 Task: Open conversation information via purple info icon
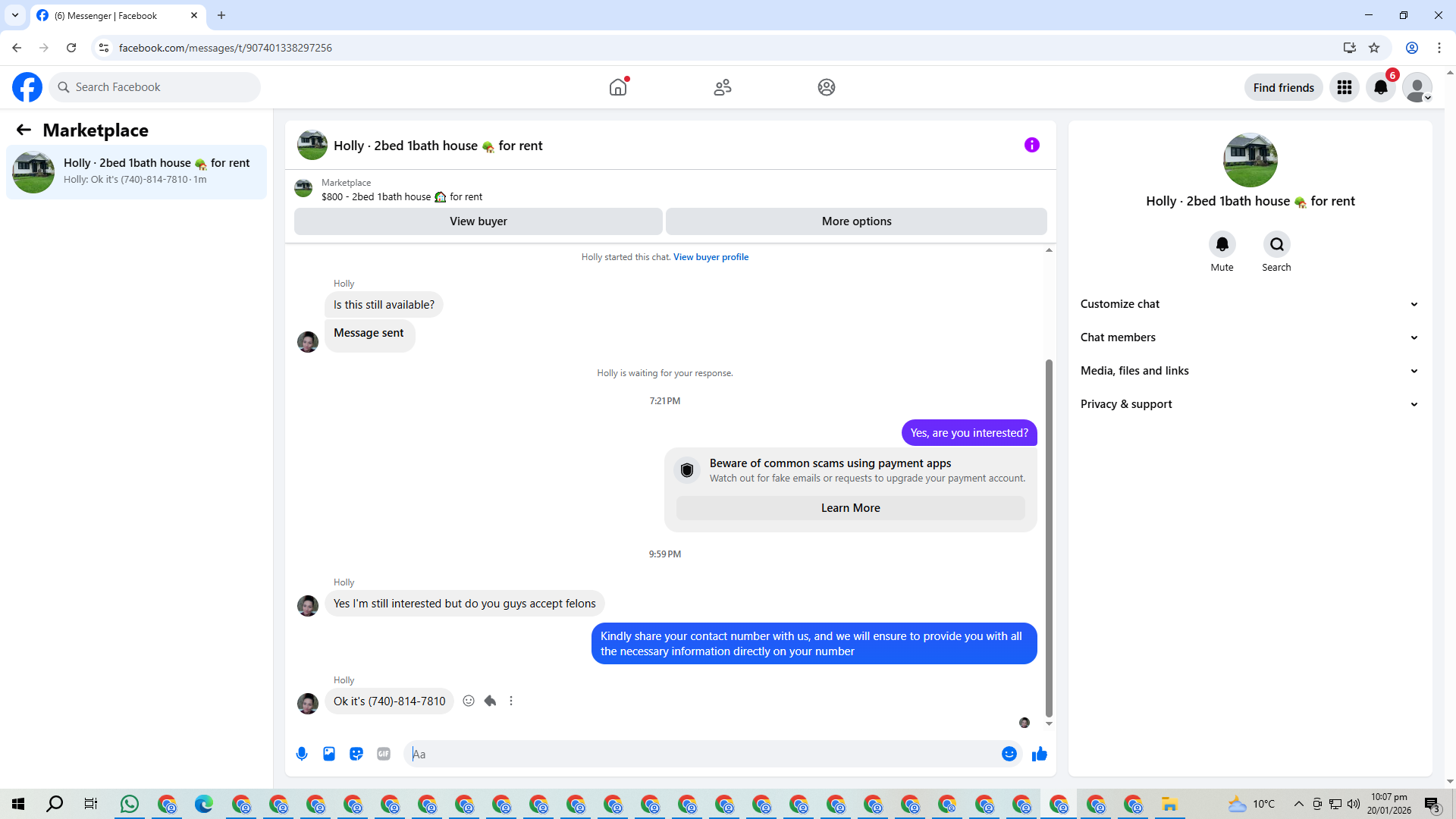click(x=1032, y=145)
